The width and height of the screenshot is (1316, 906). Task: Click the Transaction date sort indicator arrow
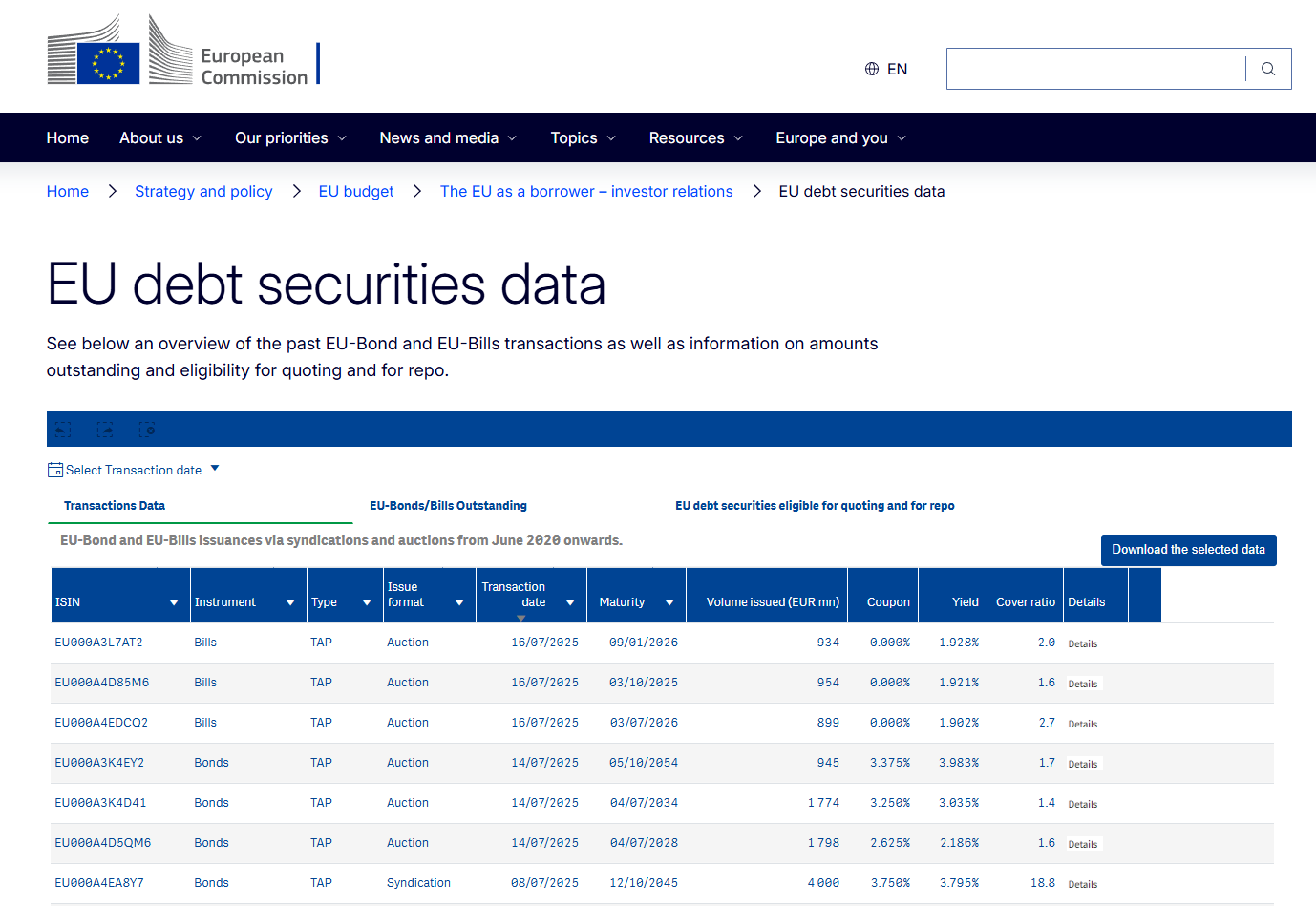(x=520, y=618)
